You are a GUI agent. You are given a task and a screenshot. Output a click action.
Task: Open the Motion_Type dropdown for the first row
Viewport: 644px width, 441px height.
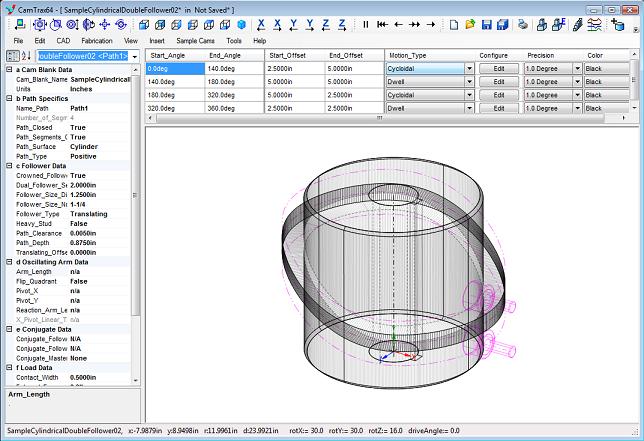point(469,69)
